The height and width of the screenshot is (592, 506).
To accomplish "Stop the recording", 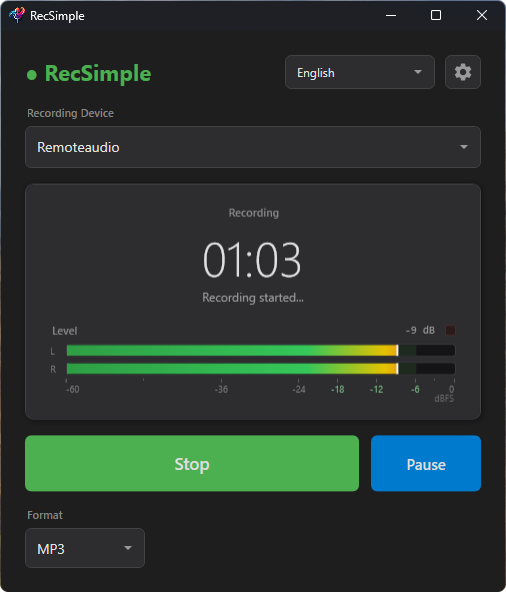I will pyautogui.click(x=192, y=463).
